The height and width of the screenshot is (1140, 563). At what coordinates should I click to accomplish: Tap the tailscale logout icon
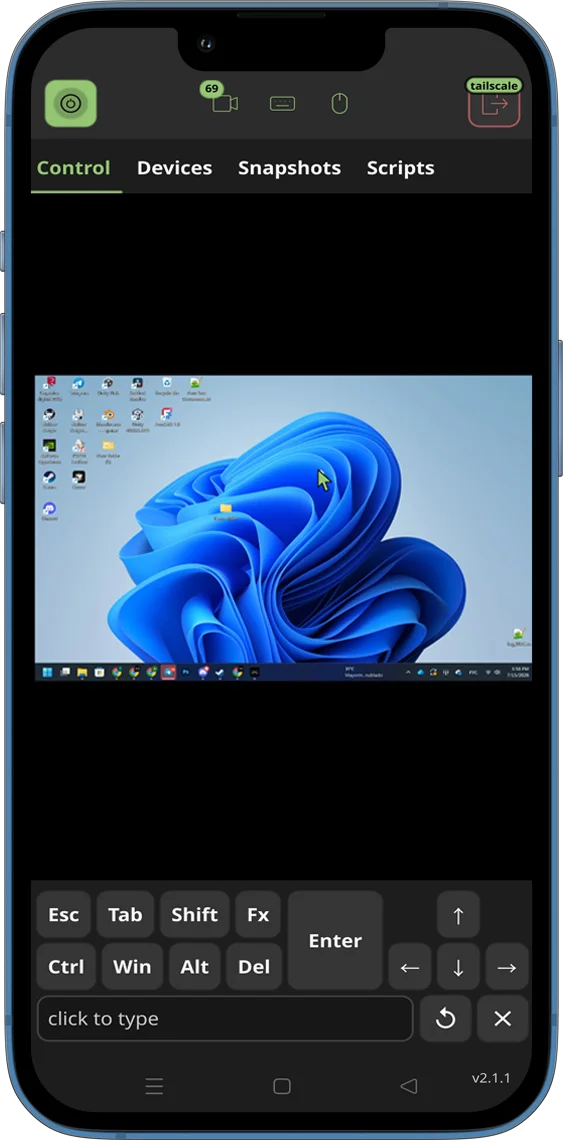(x=494, y=104)
